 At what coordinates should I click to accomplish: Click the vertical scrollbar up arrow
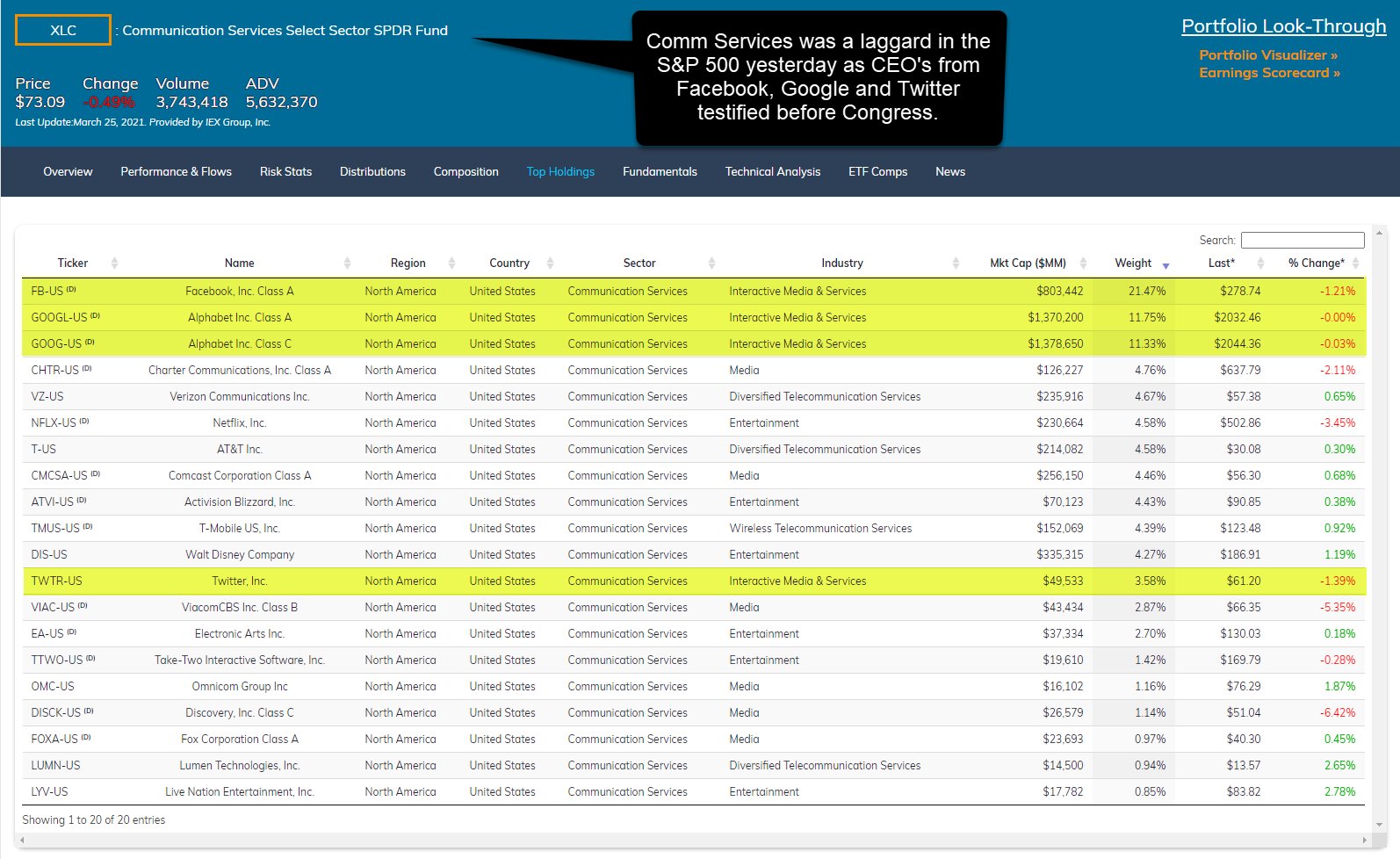click(1380, 233)
